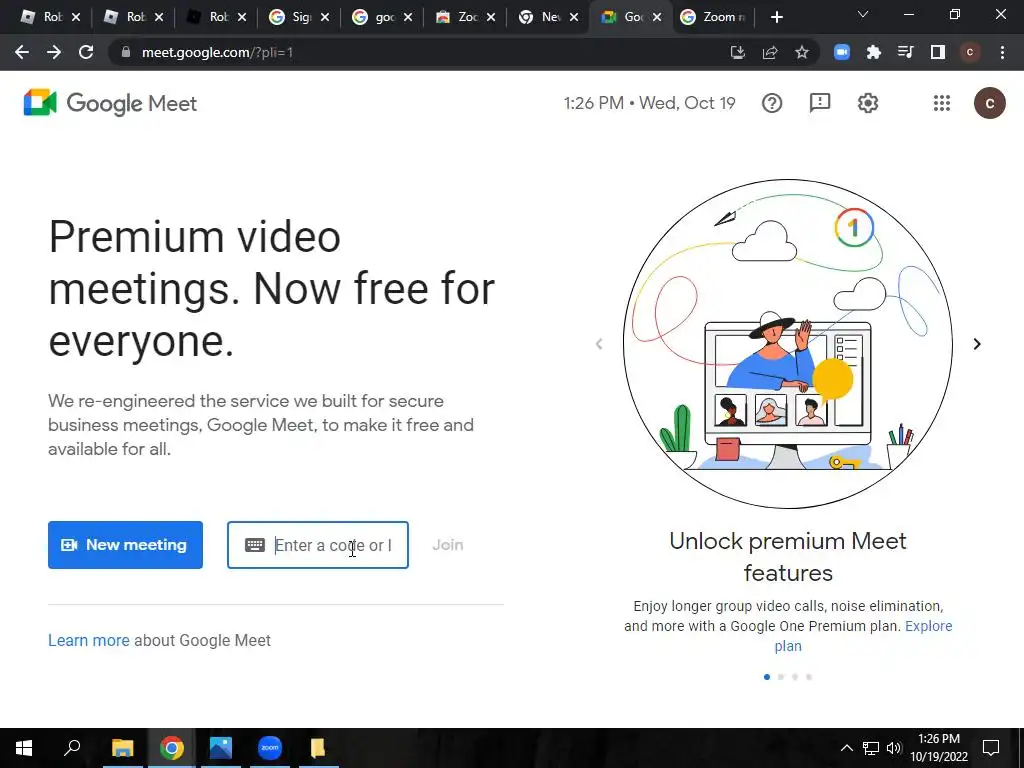Open the Google apps grid
The height and width of the screenshot is (768, 1024).
coord(942,103)
